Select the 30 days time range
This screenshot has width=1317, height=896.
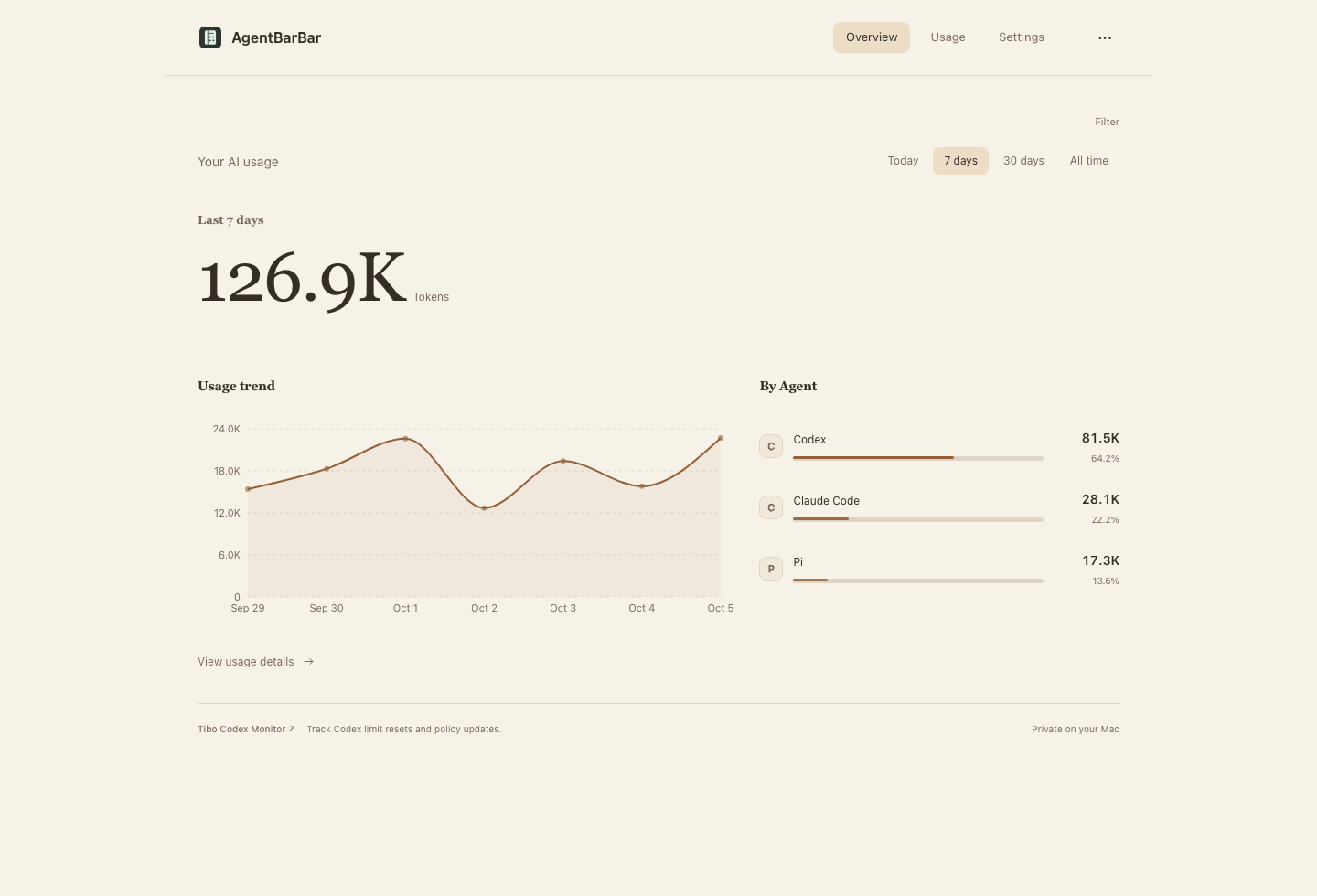(x=1023, y=161)
